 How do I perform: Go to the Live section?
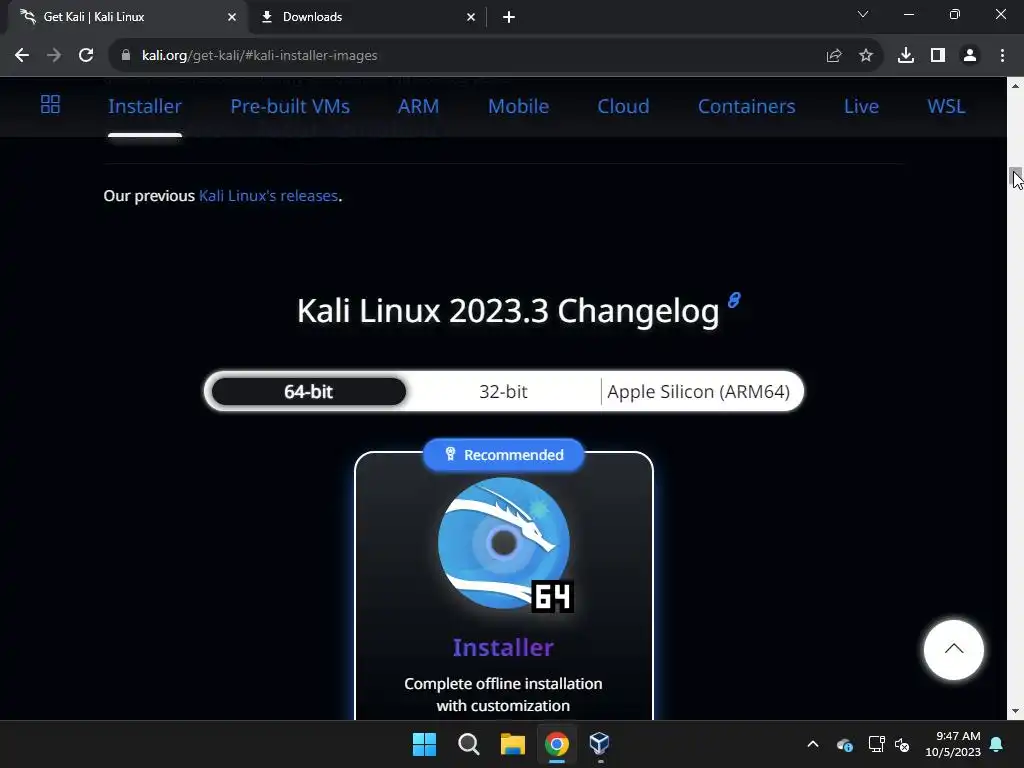tap(861, 106)
